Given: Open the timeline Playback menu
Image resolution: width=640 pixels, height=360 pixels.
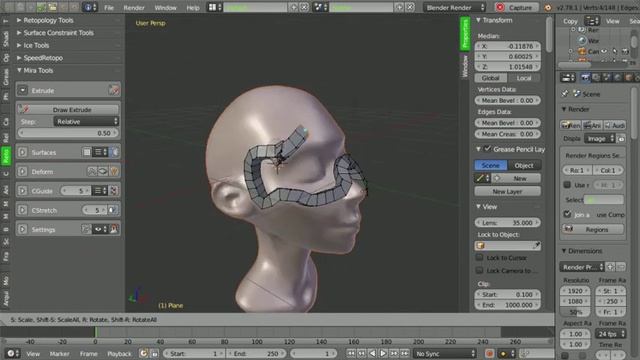Looking at the screenshot, I should click(x=119, y=354).
